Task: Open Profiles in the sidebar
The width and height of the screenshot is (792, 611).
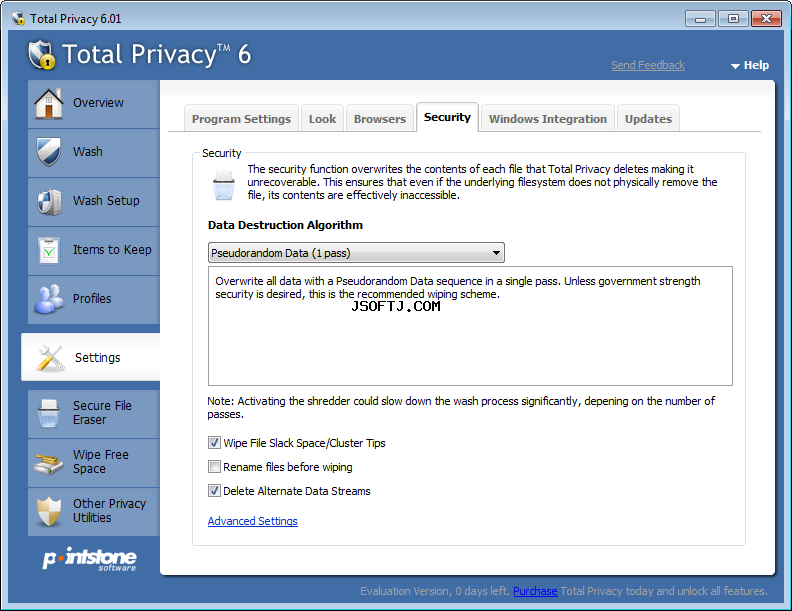Action: (x=92, y=298)
